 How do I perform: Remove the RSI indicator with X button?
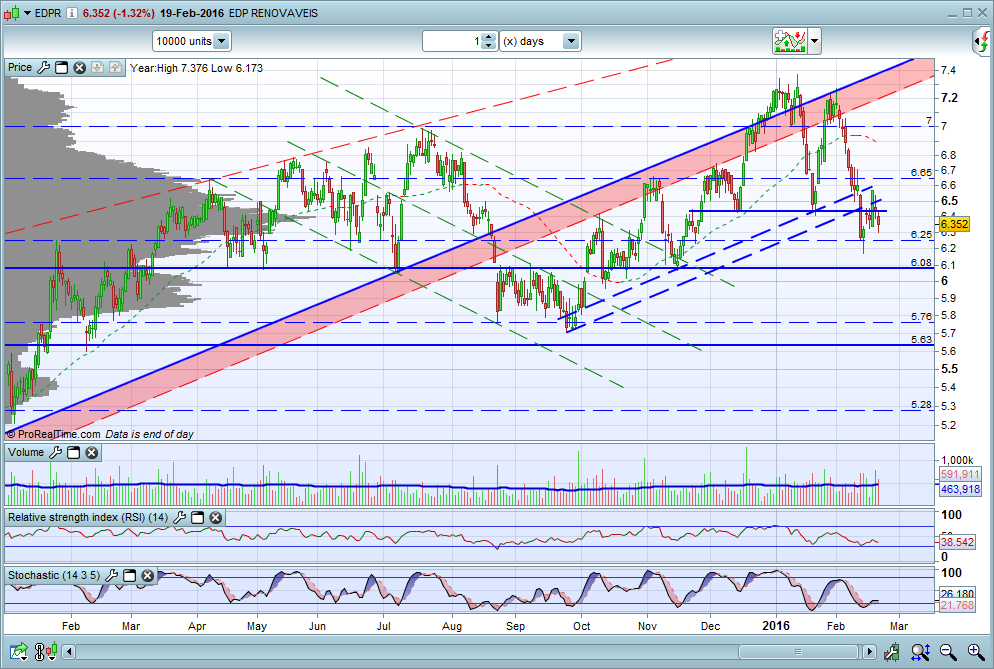(216, 517)
